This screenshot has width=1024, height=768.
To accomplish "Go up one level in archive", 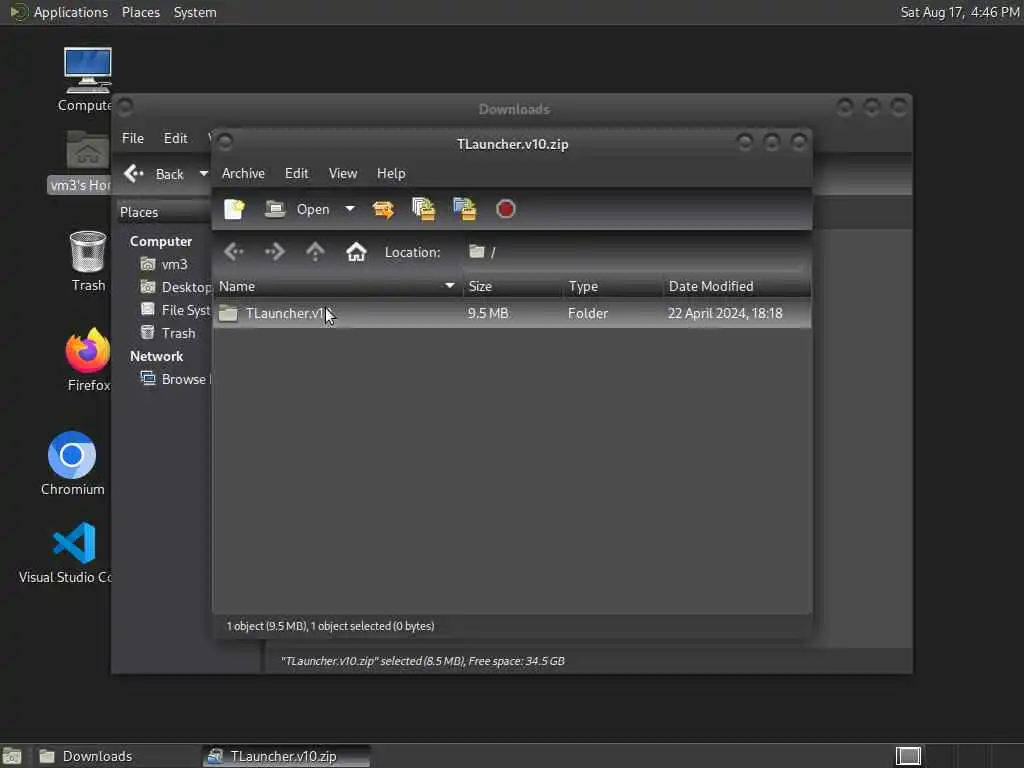I will click(x=315, y=251).
